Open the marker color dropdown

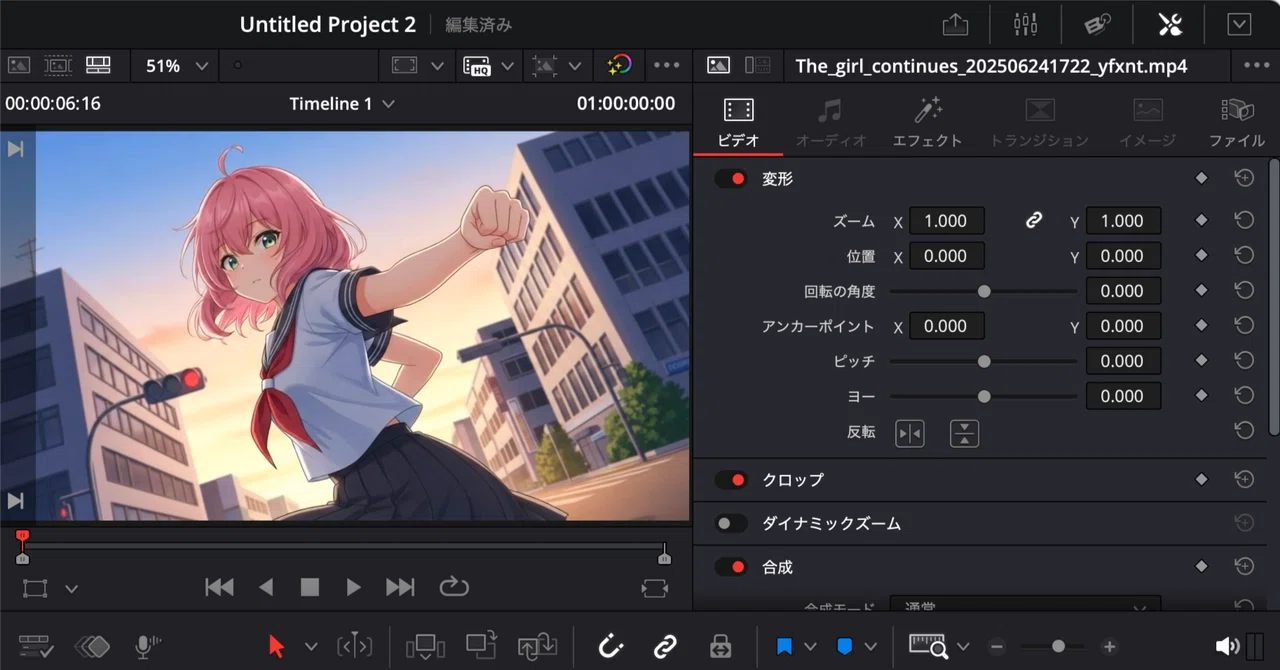870,647
